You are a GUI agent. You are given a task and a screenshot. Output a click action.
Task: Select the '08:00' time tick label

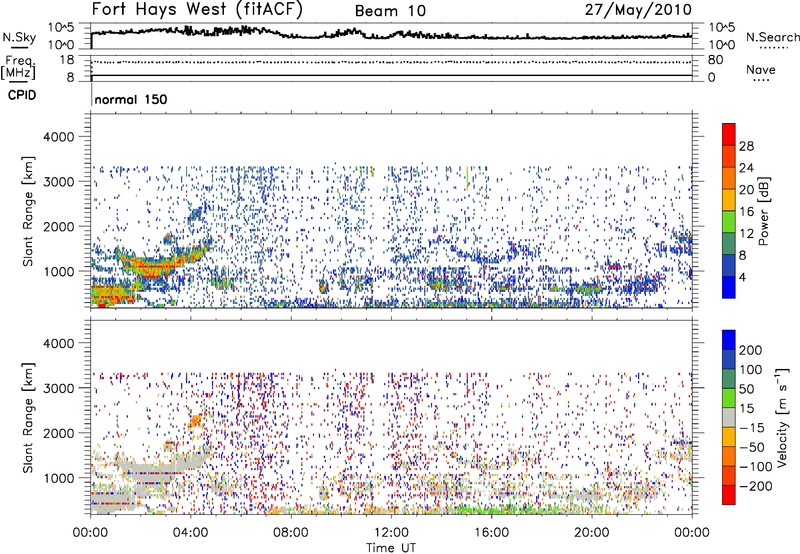point(291,533)
